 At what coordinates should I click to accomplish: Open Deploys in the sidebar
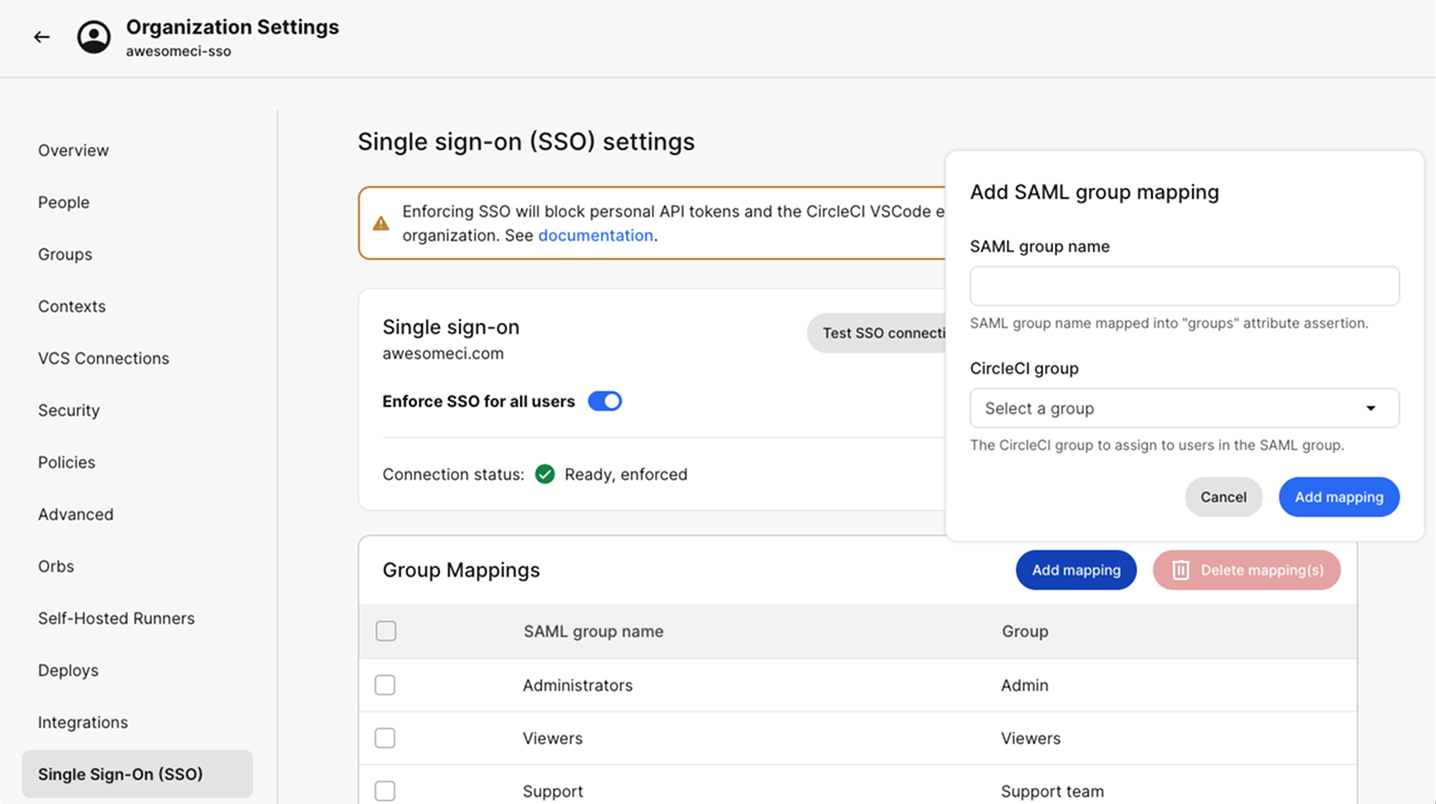[x=68, y=670]
